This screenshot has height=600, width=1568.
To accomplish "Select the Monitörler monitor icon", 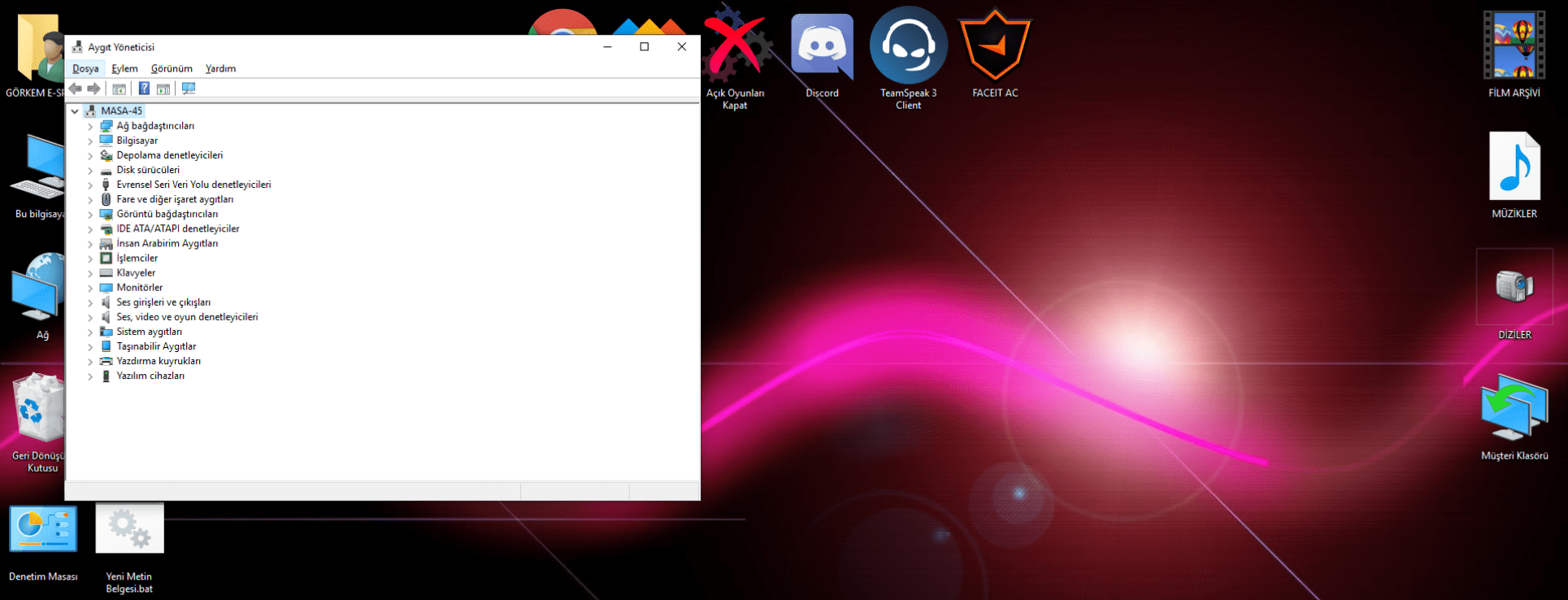I will click(106, 287).
